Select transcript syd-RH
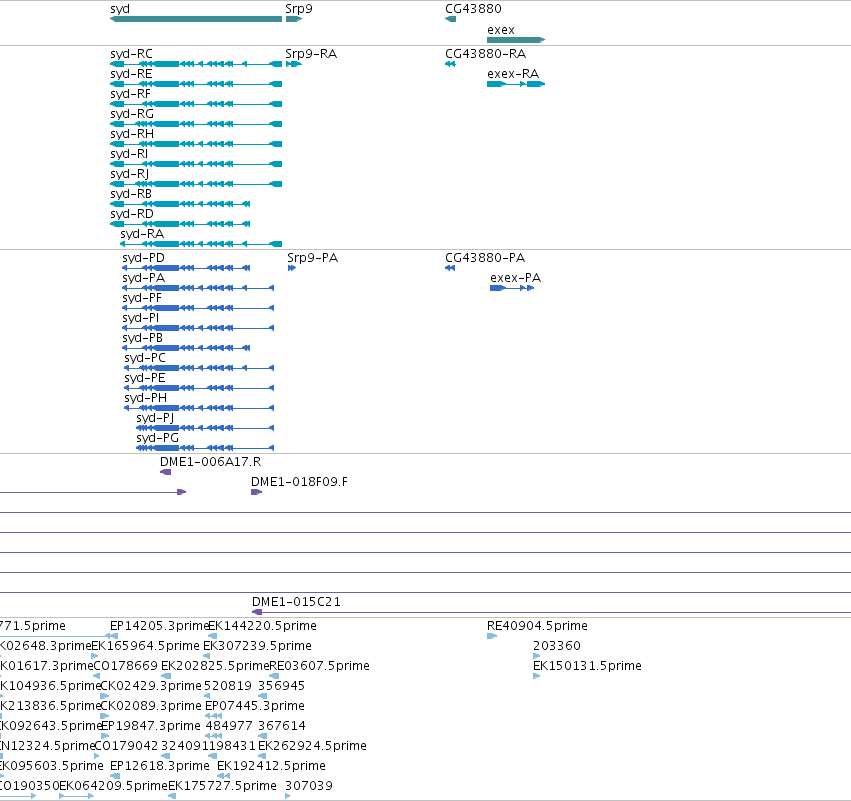Viewport: 851px width, 801px height. [196, 144]
